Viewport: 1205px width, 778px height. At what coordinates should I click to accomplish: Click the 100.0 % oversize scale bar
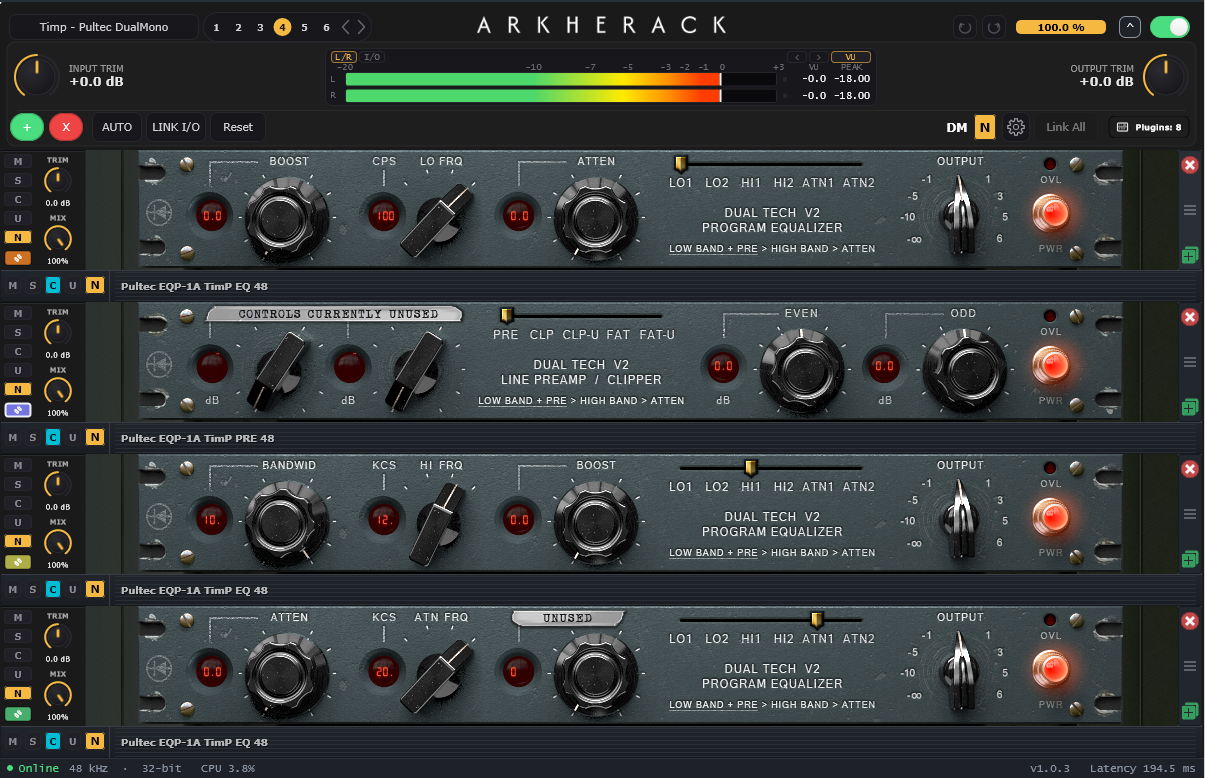tap(1061, 27)
